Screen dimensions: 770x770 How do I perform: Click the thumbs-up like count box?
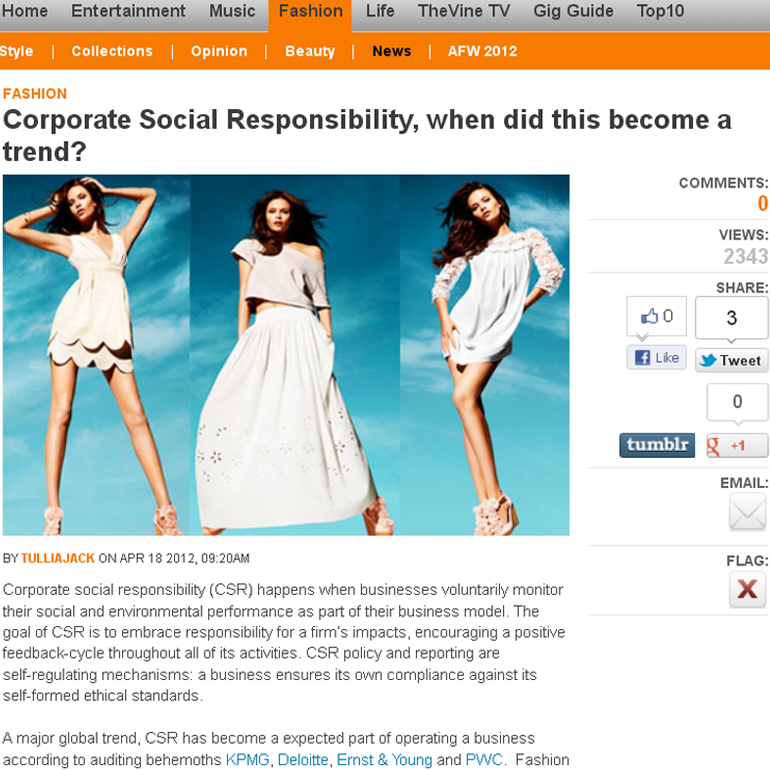click(x=656, y=316)
